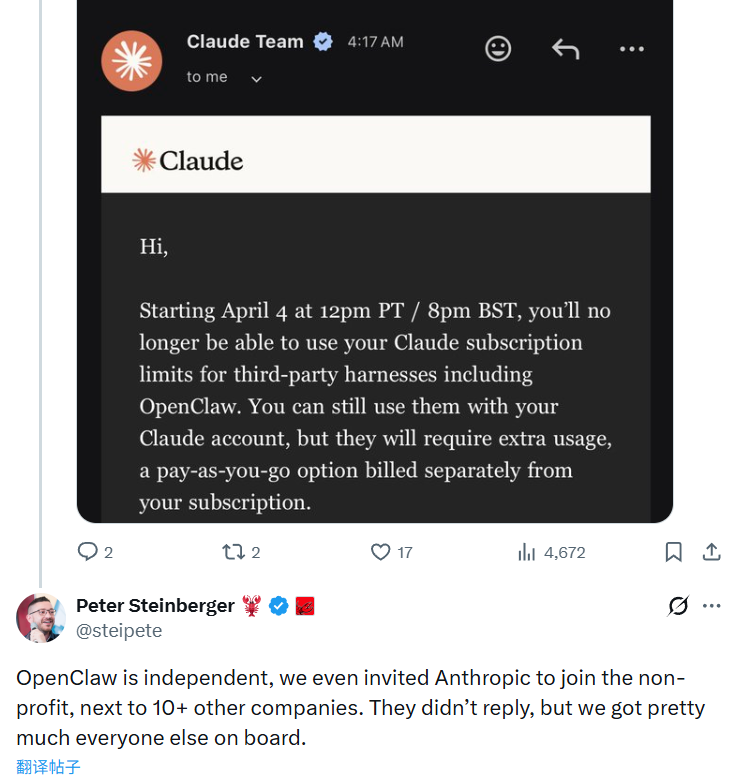
Task: Open more options on Peter Steinberger's post
Action: pos(711,606)
